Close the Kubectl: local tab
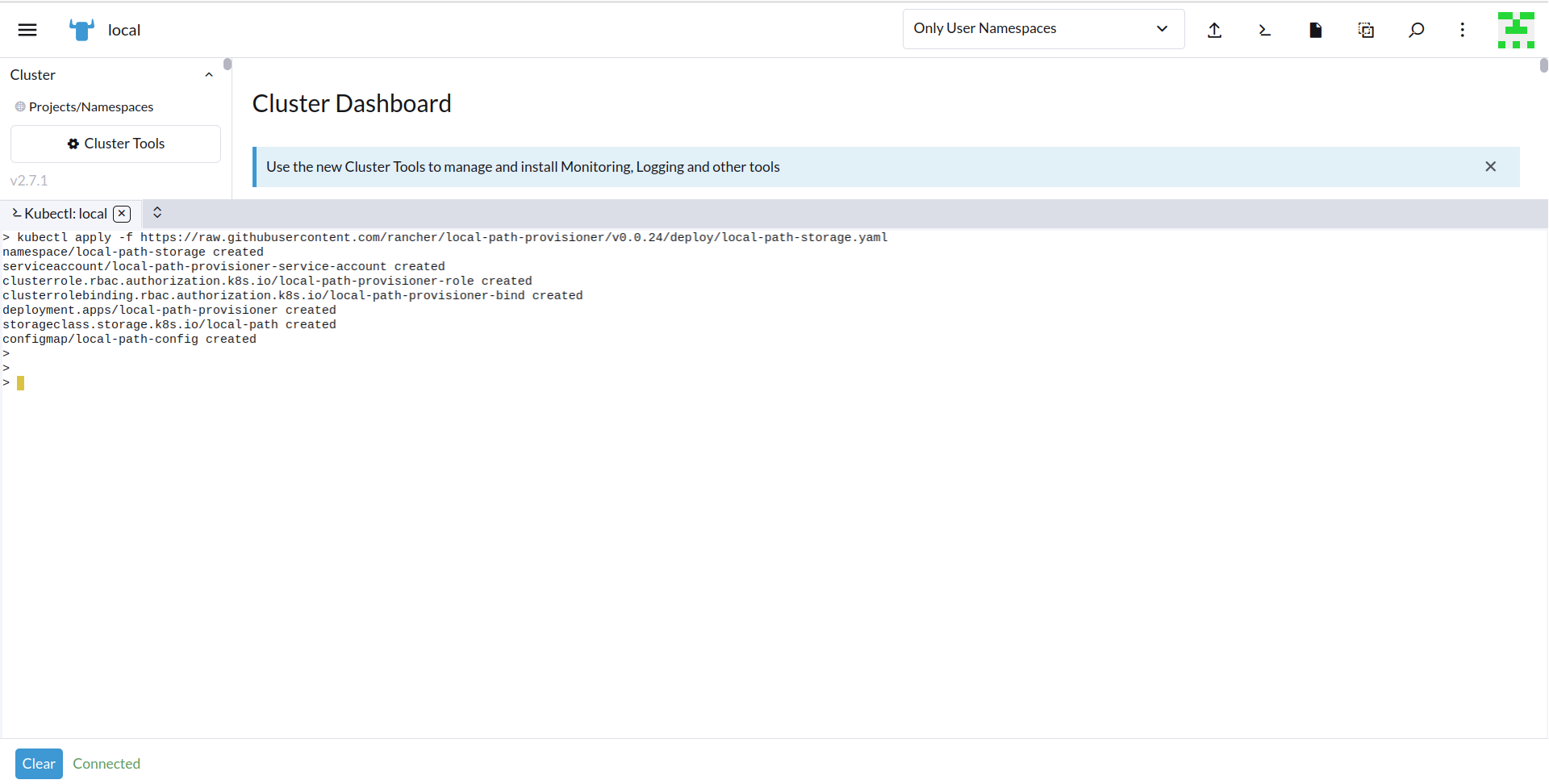 click(122, 214)
